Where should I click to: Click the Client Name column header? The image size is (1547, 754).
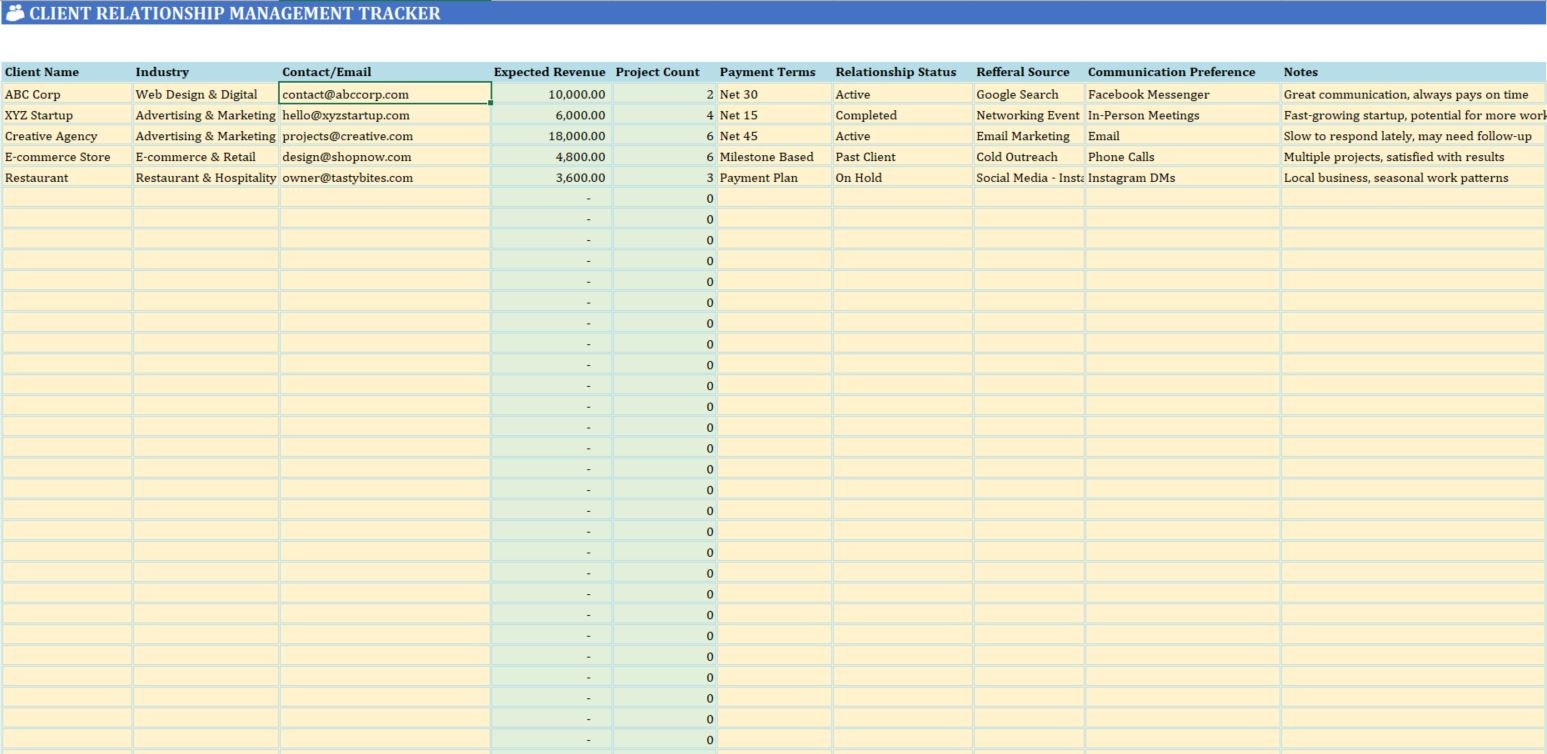[41, 71]
